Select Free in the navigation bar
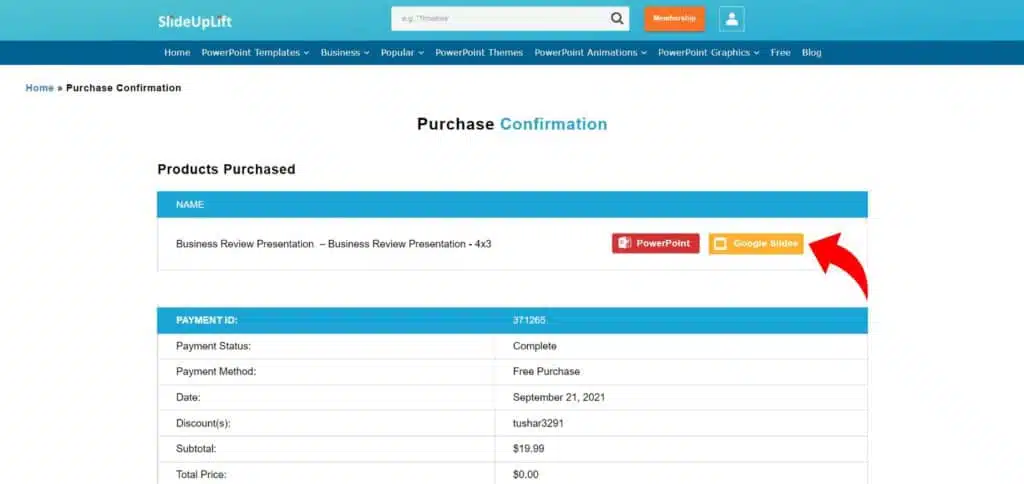The image size is (1024, 484). 780,53
